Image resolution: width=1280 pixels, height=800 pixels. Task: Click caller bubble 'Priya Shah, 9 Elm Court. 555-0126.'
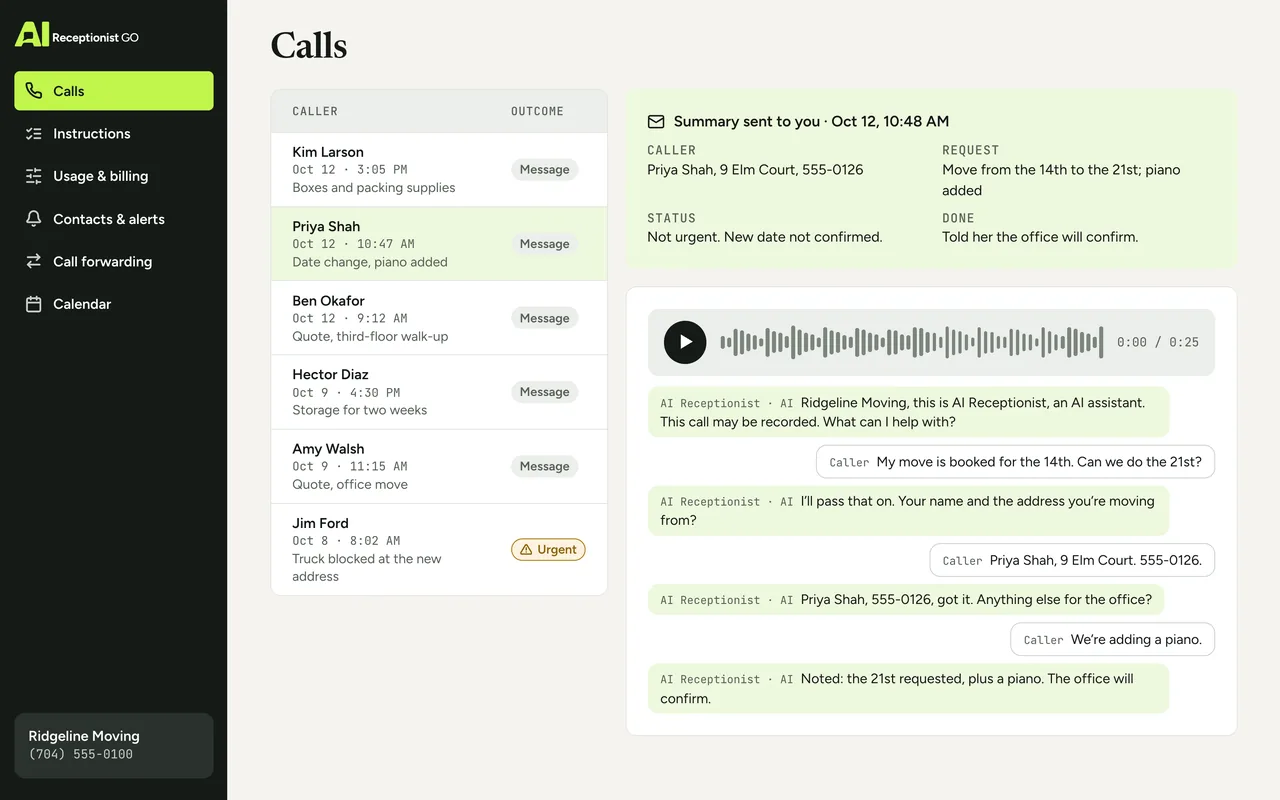pyautogui.click(x=1072, y=560)
